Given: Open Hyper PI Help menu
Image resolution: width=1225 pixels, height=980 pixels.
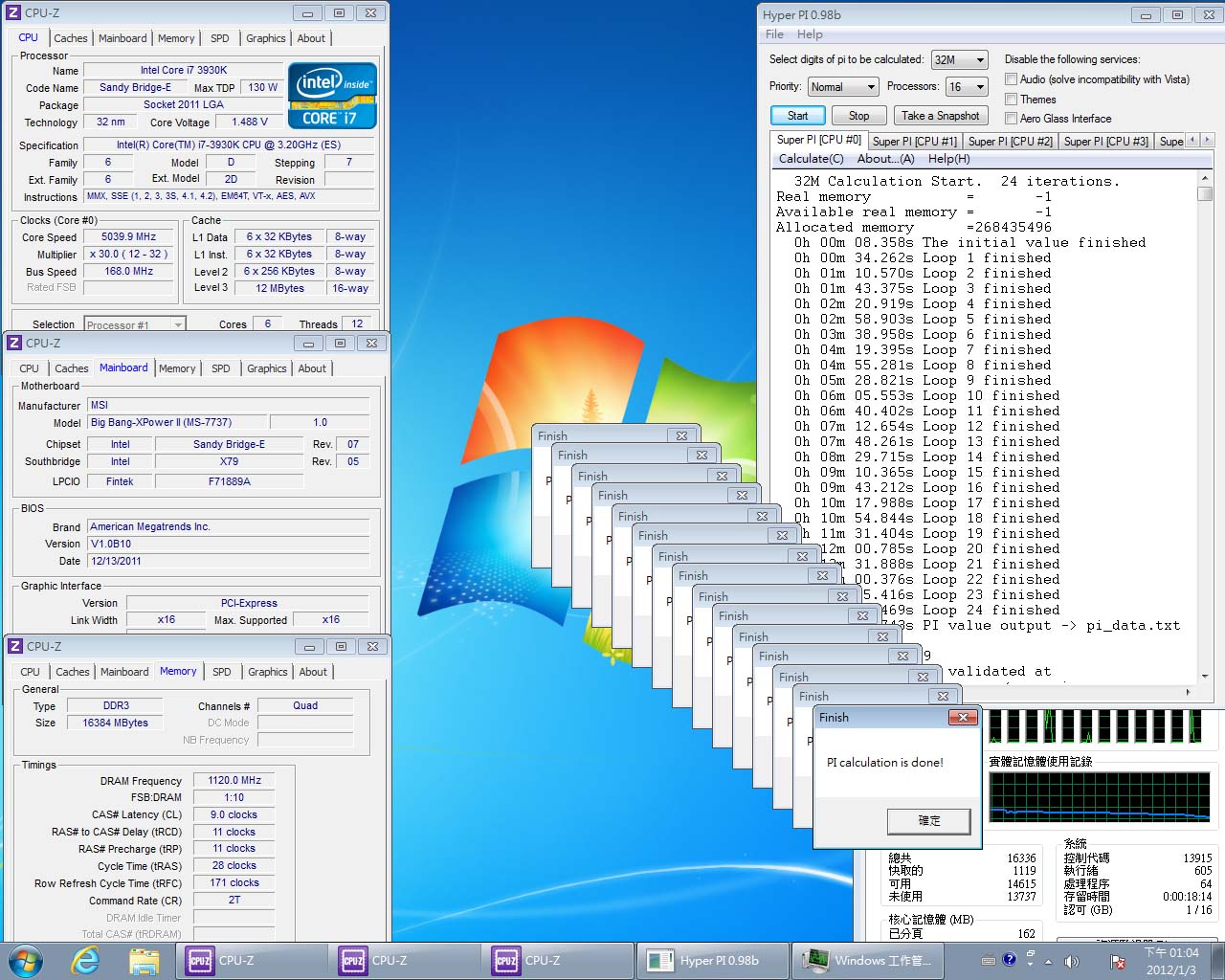Looking at the screenshot, I should point(810,33).
